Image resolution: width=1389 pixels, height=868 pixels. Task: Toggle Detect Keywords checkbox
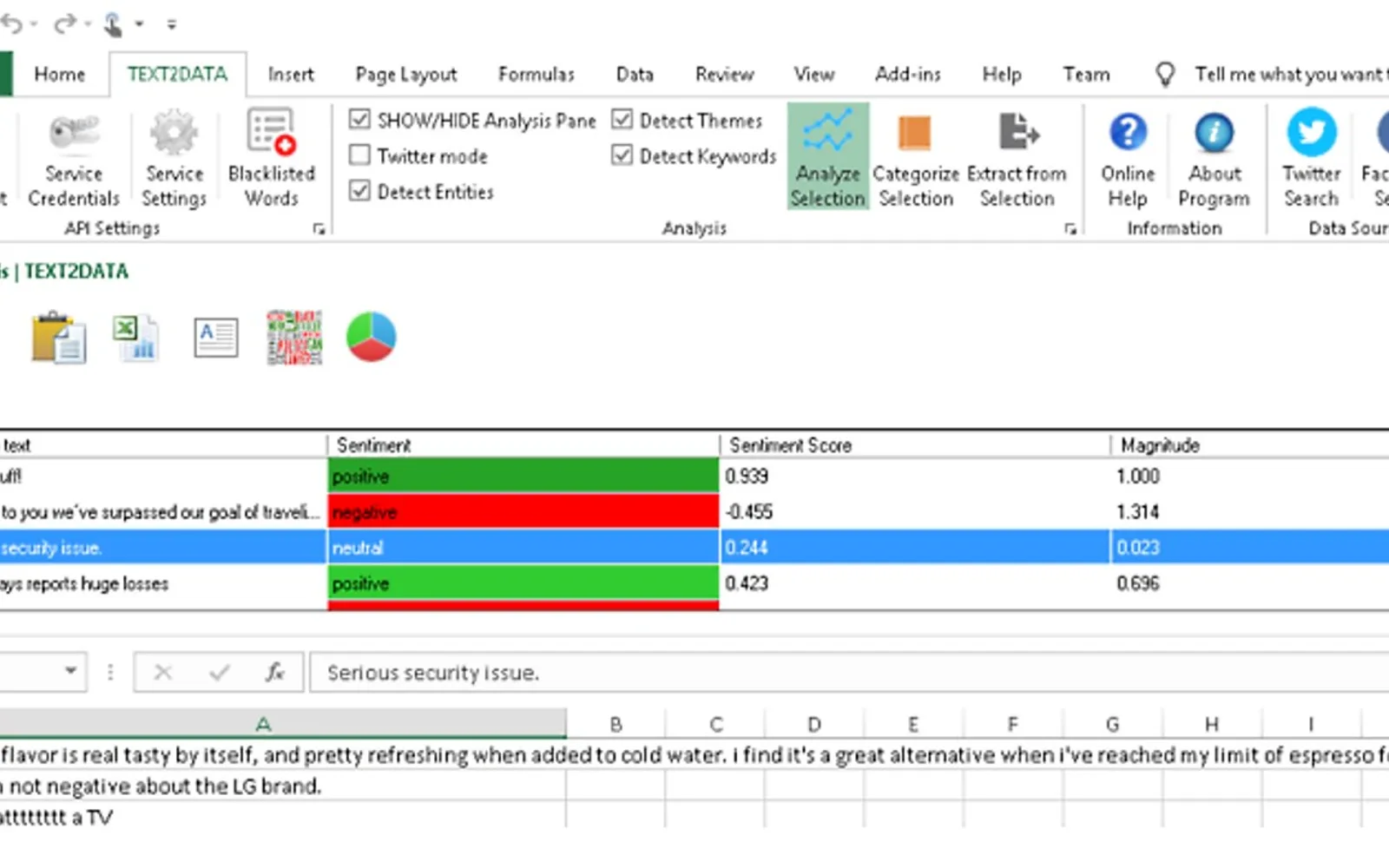coord(622,155)
